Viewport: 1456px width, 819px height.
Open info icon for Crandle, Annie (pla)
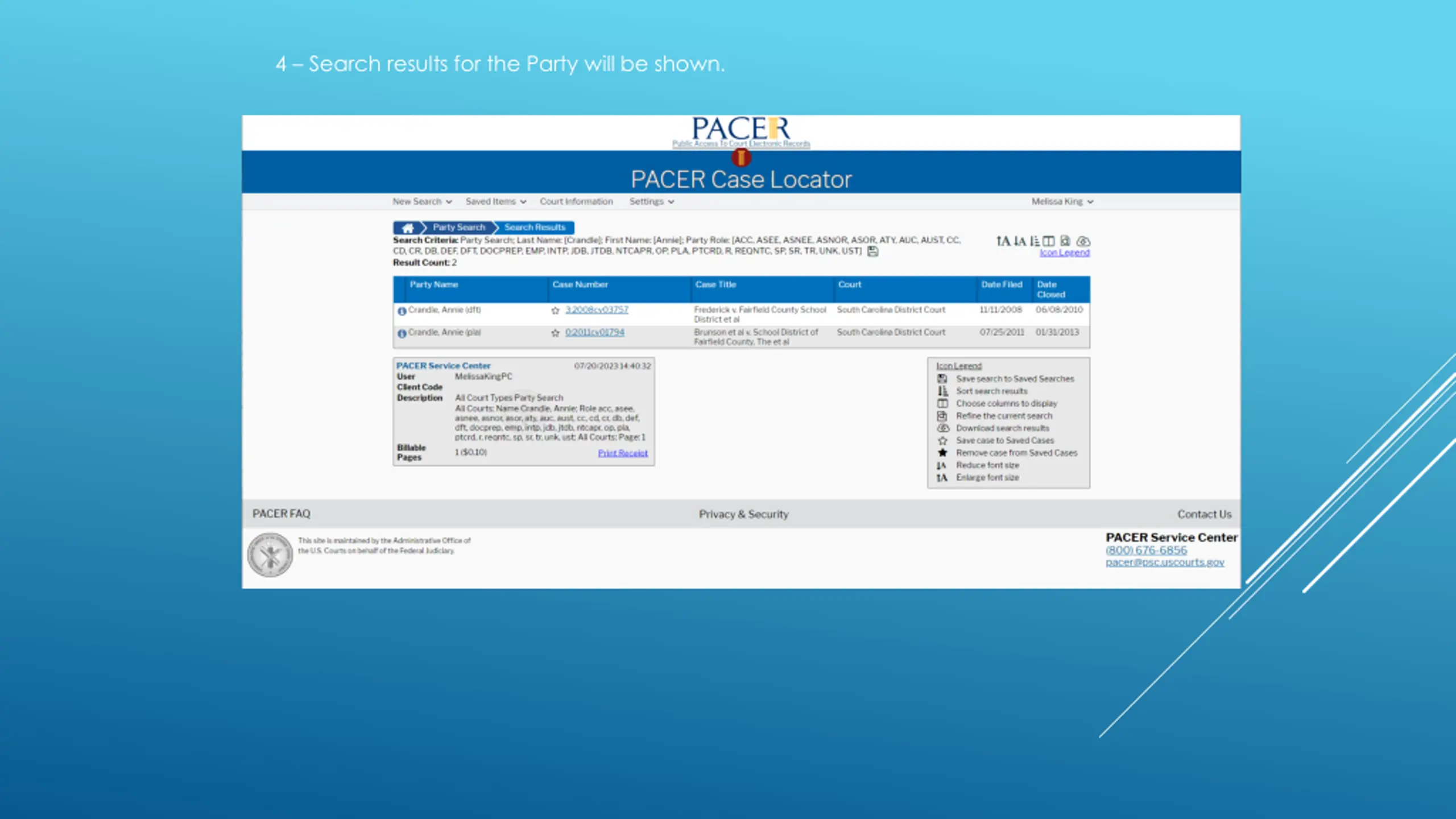(x=402, y=334)
